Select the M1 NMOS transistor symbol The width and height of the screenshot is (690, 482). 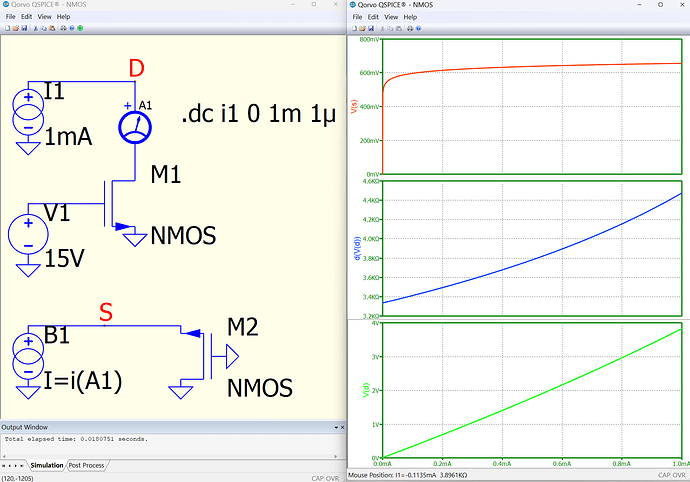[119, 204]
